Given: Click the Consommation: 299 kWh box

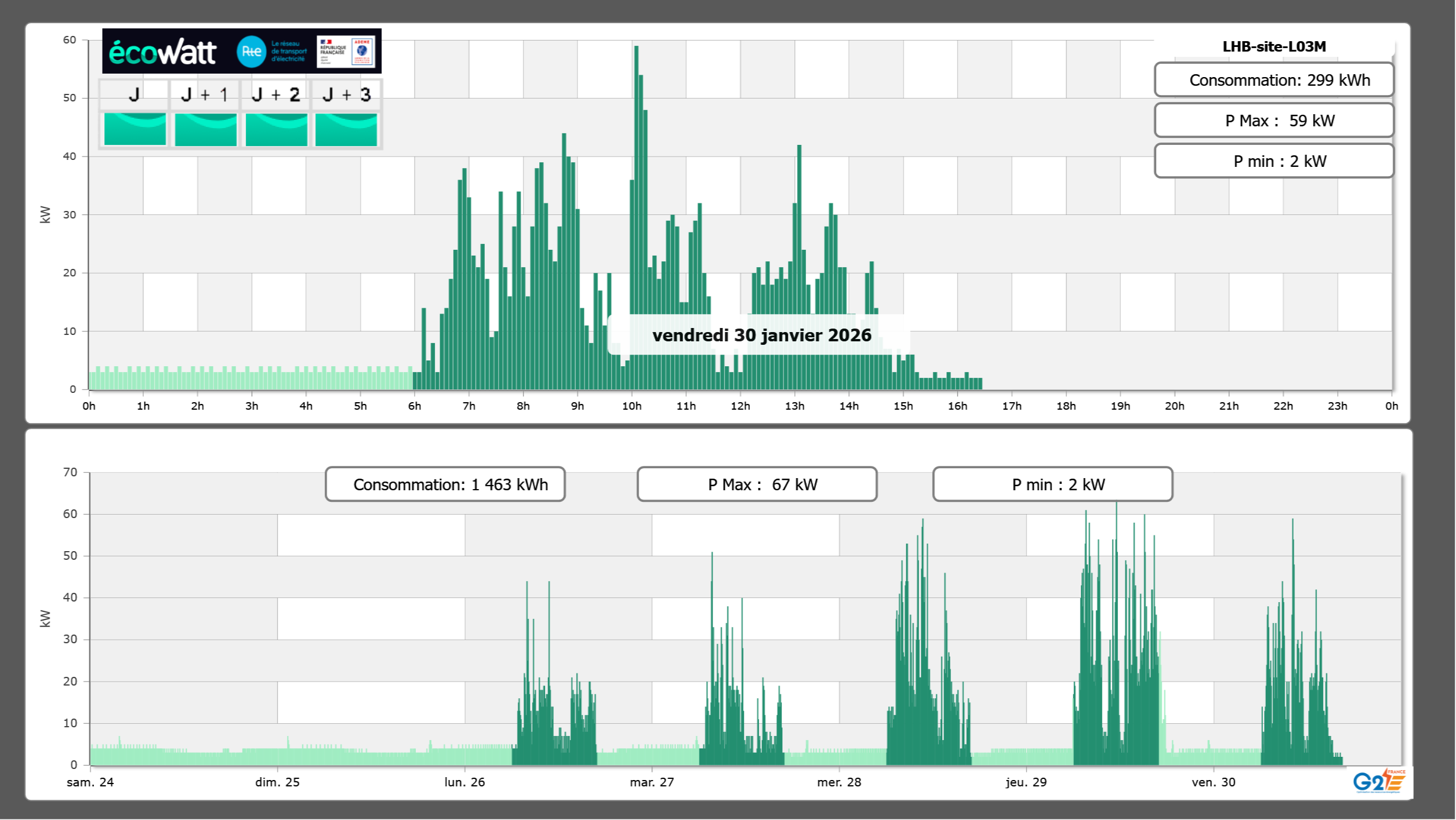Looking at the screenshot, I should [x=1273, y=80].
